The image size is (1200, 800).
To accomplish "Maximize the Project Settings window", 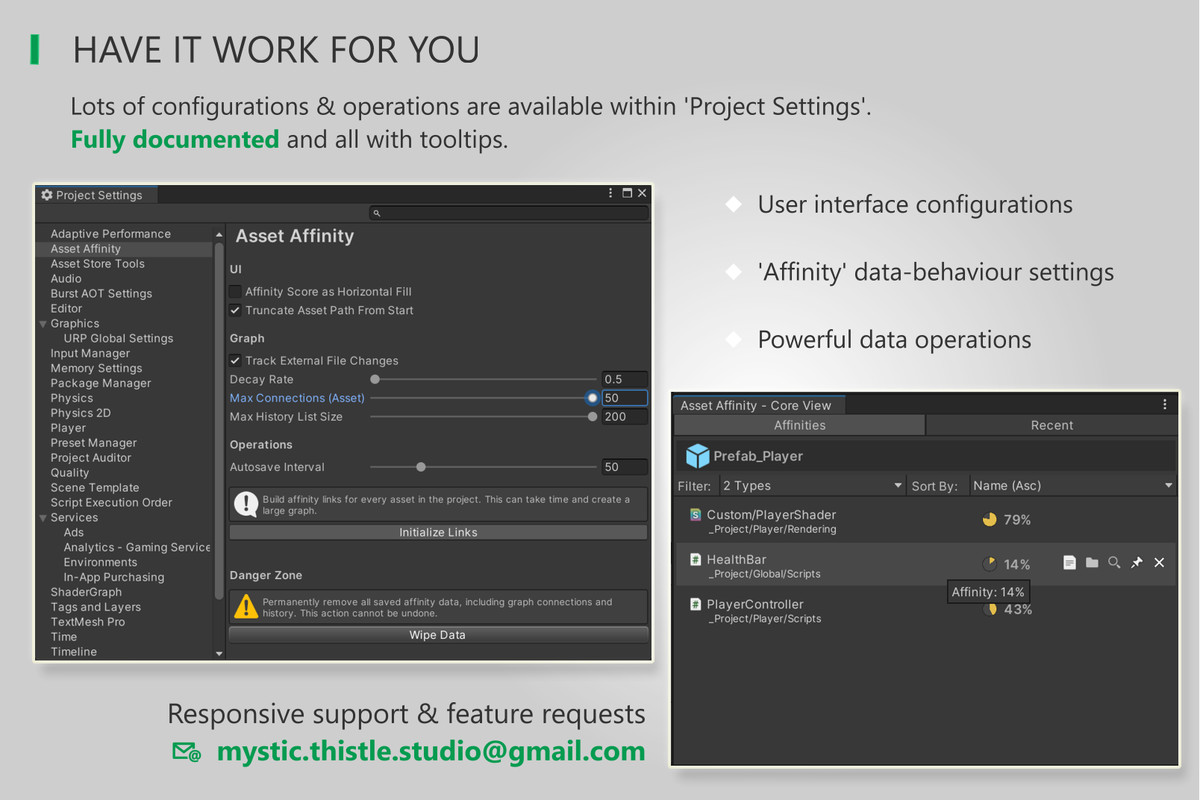I will 627,193.
